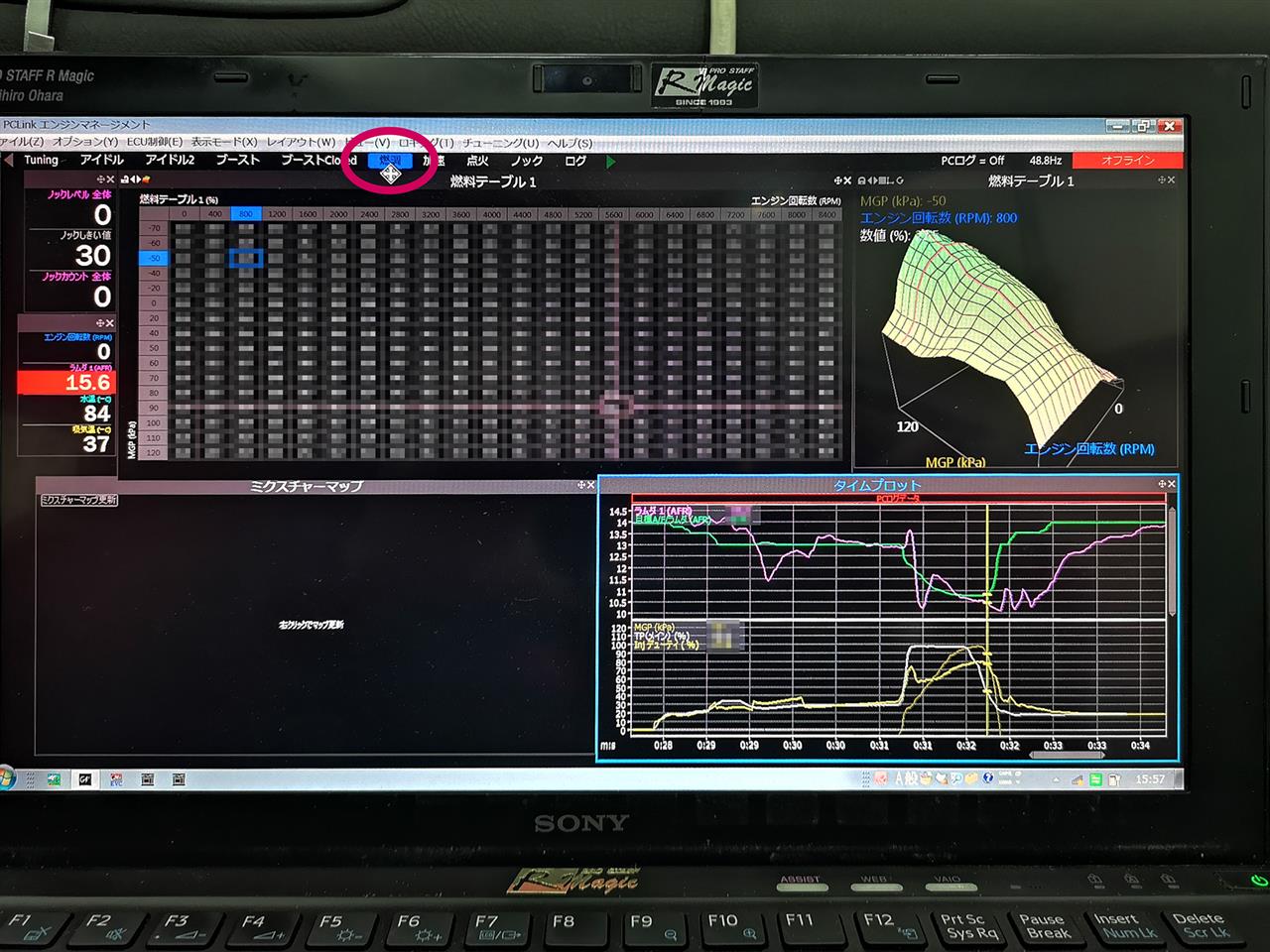
Task: Open the Windows Start button
Action: click(7, 778)
